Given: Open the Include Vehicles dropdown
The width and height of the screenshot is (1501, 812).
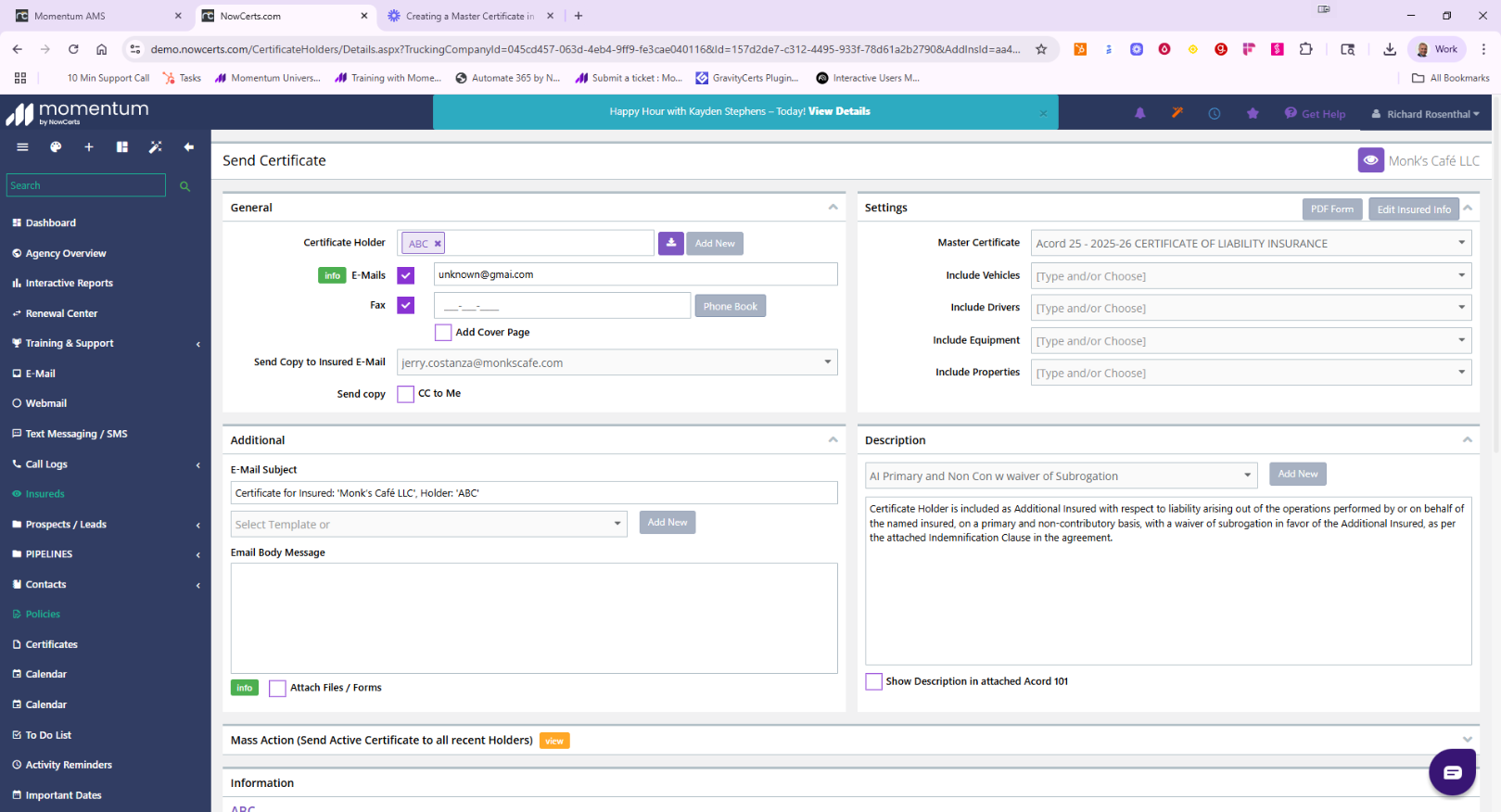Looking at the screenshot, I should 1252,275.
